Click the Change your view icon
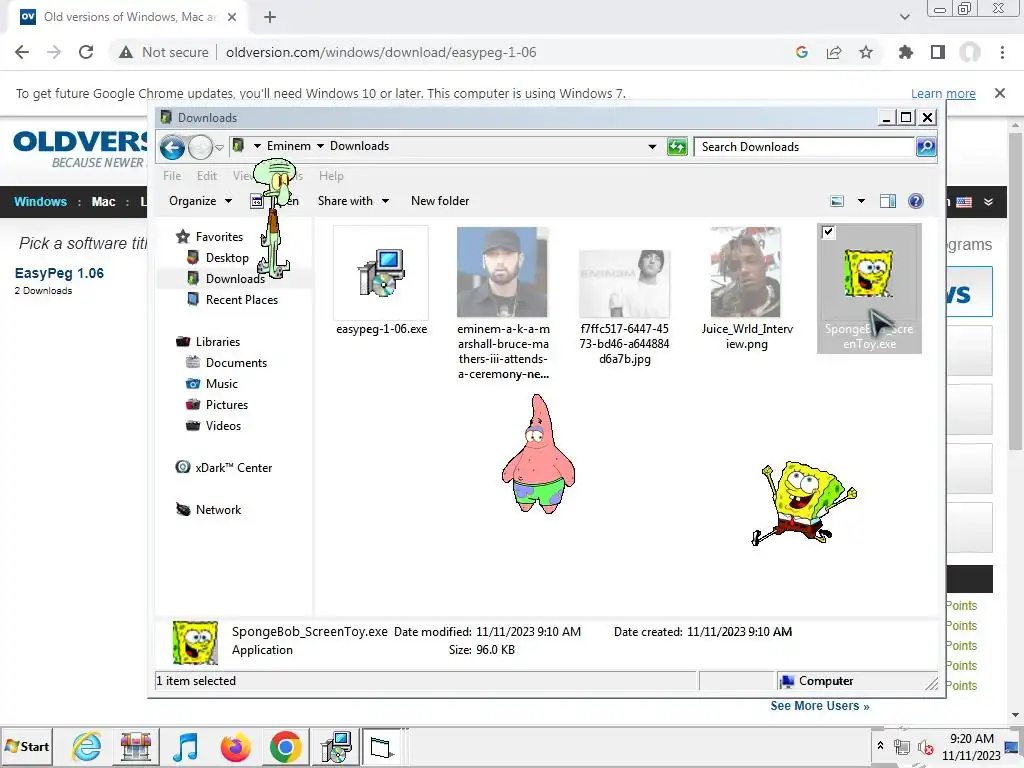 pyautogui.click(x=837, y=201)
